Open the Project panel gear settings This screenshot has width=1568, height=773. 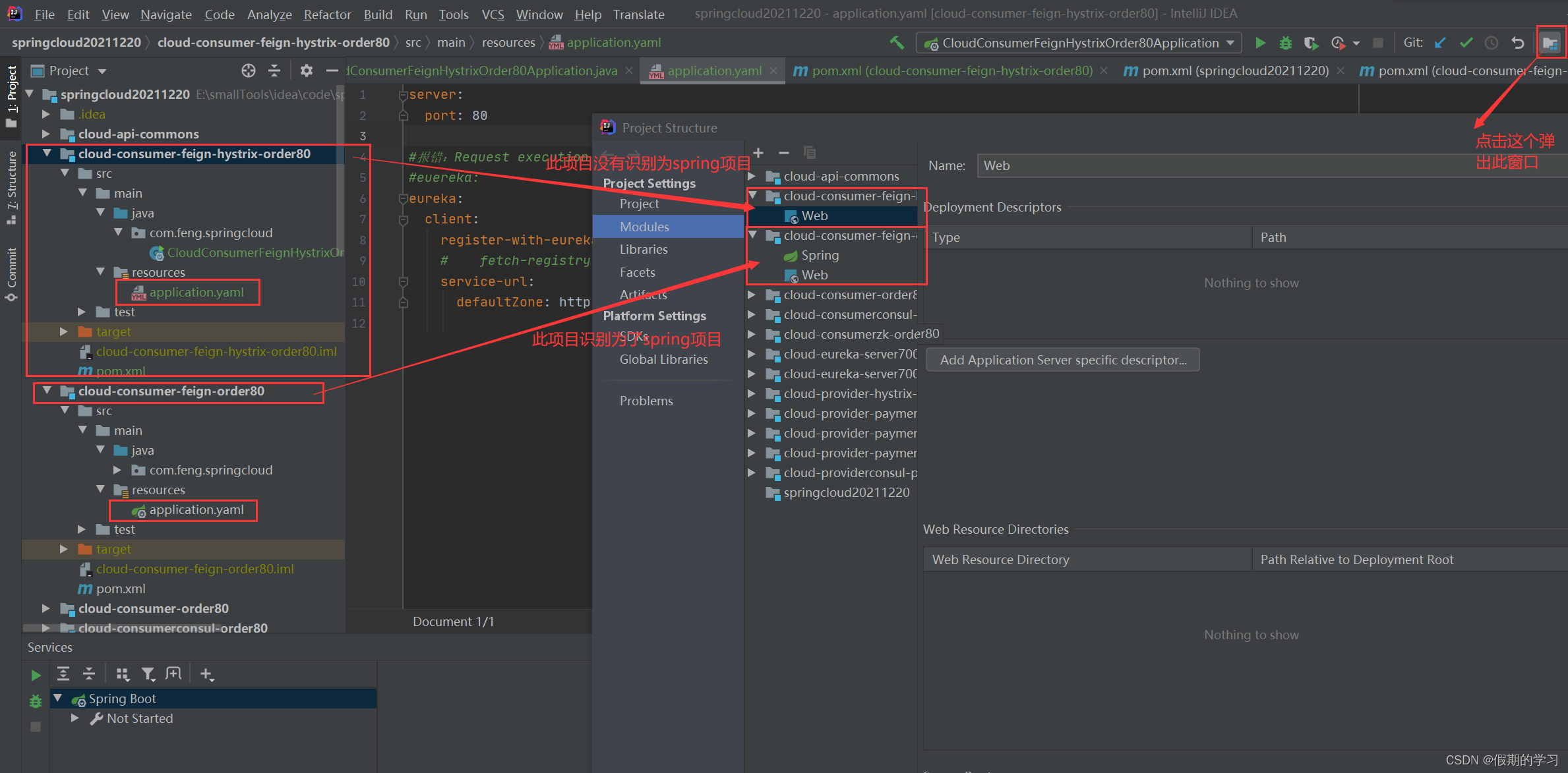click(x=306, y=71)
